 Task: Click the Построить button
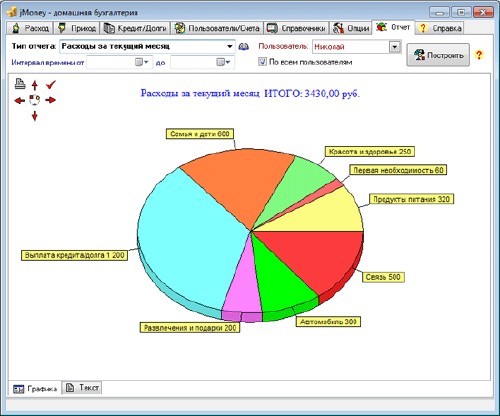click(438, 55)
